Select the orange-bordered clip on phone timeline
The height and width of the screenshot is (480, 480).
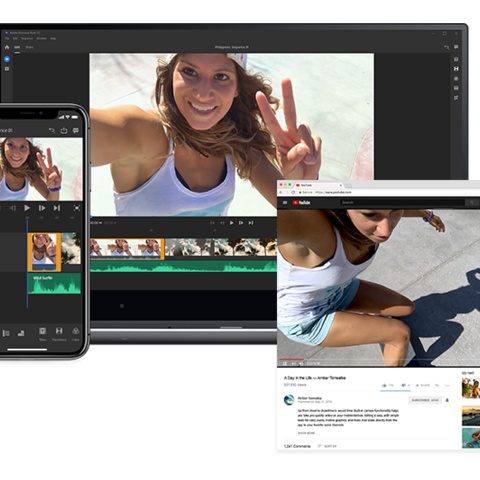tap(44, 252)
